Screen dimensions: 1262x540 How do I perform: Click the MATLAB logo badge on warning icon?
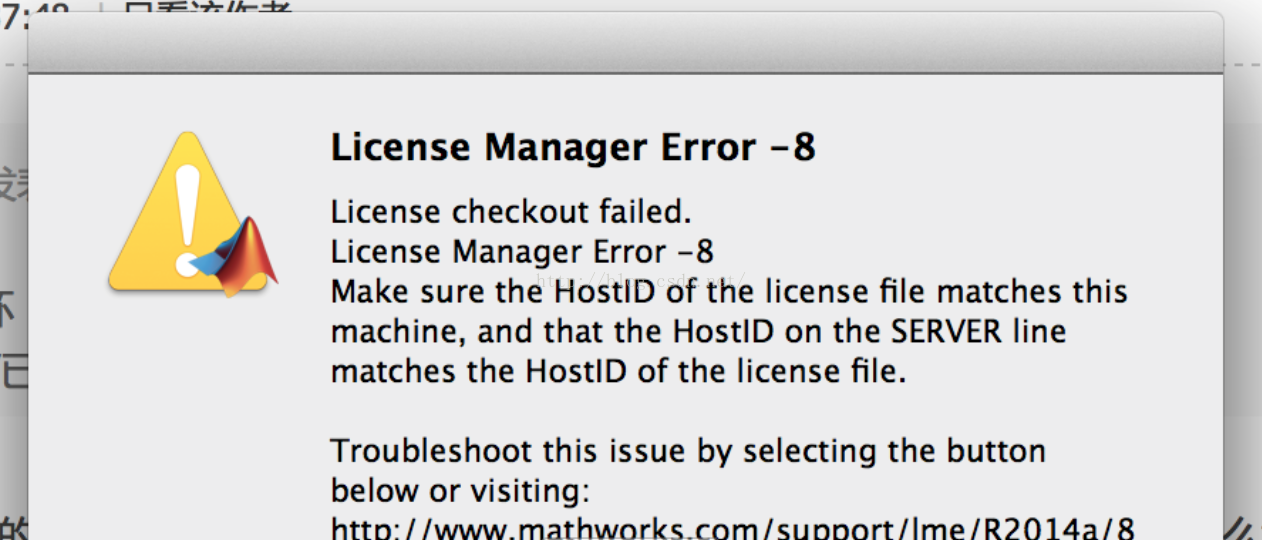(x=238, y=256)
